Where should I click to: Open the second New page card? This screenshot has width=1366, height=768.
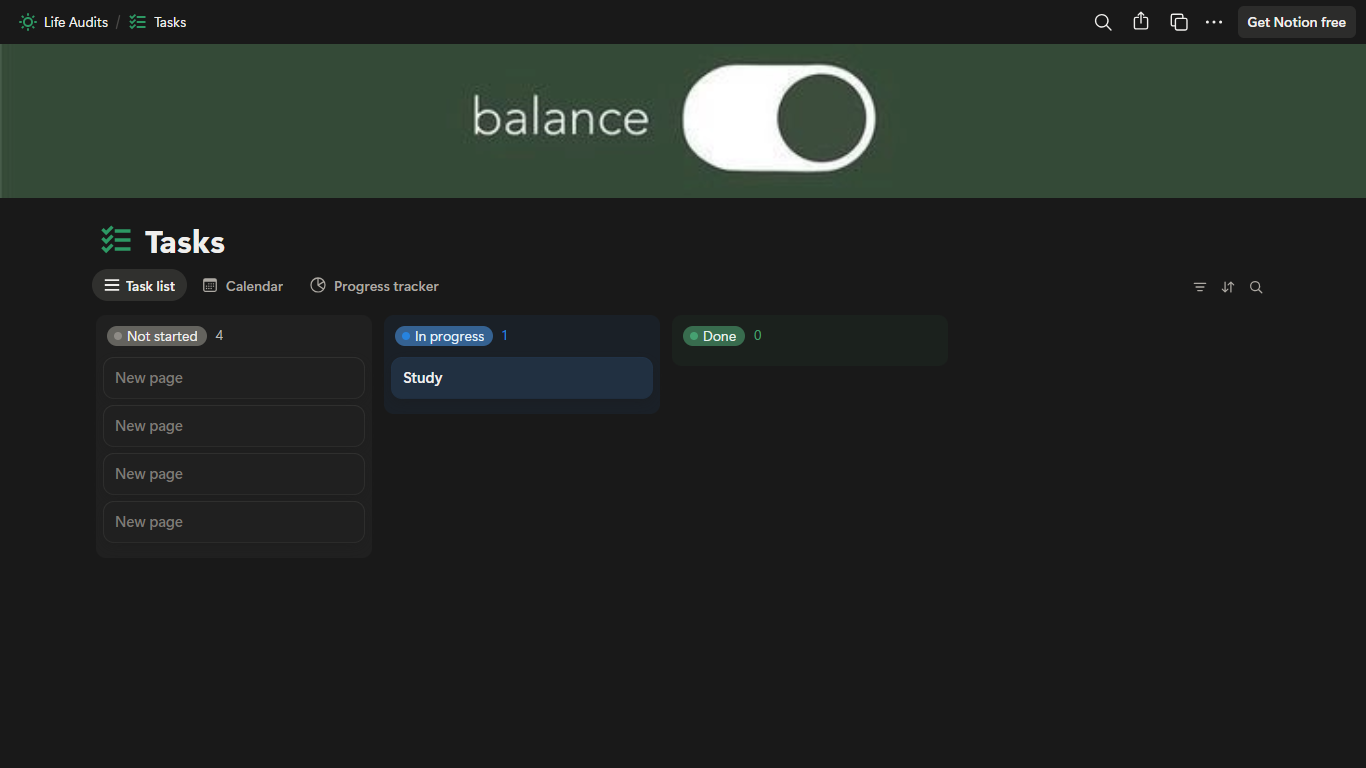234,426
